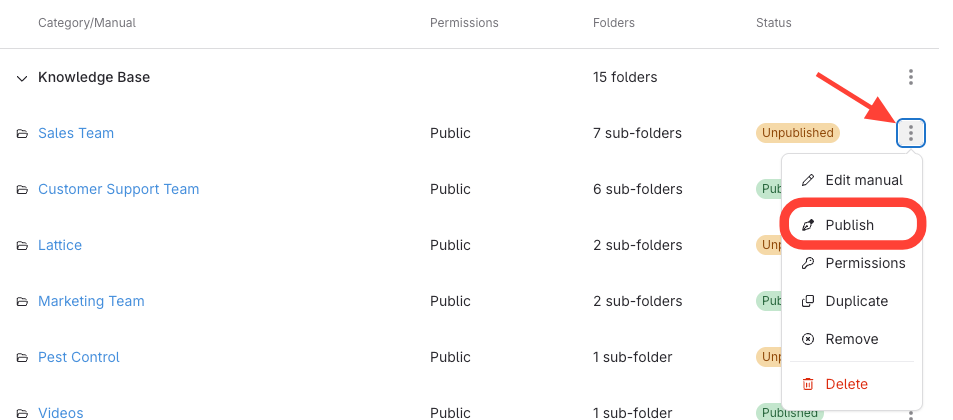Click the Sales Team folder icon
The image size is (953, 420).
tap(22, 133)
